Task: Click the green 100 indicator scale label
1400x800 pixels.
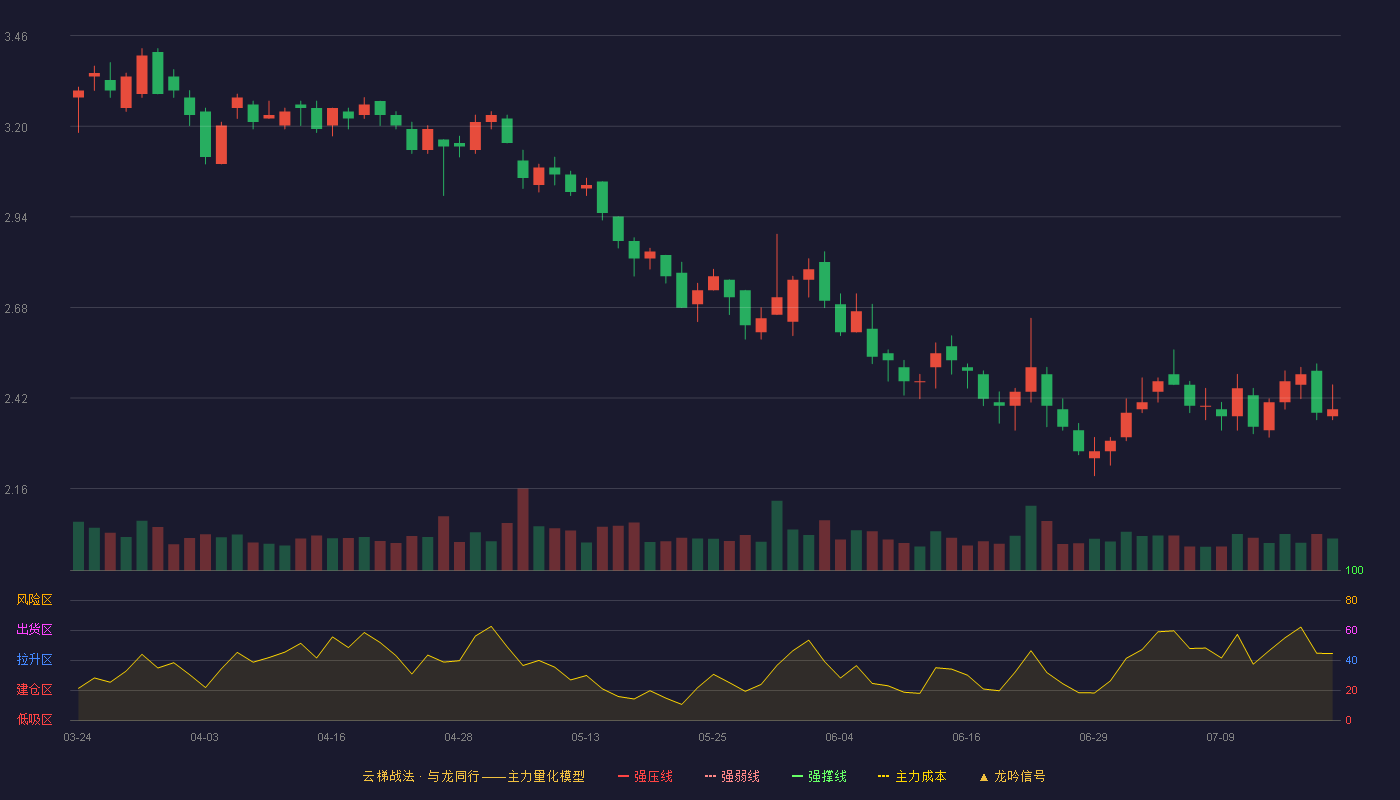Action: click(x=1354, y=571)
